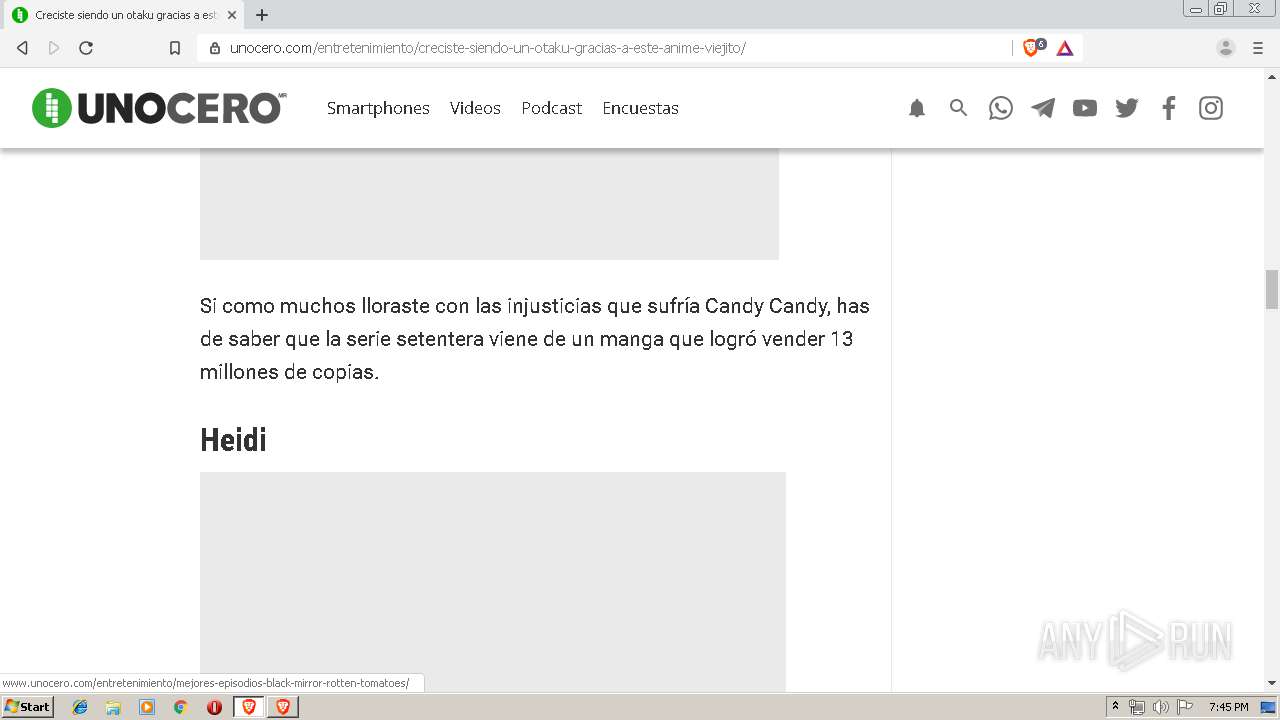Viewport: 1280px width, 720px height.
Task: Bookmark this page with the bookmark icon
Action: point(175,48)
